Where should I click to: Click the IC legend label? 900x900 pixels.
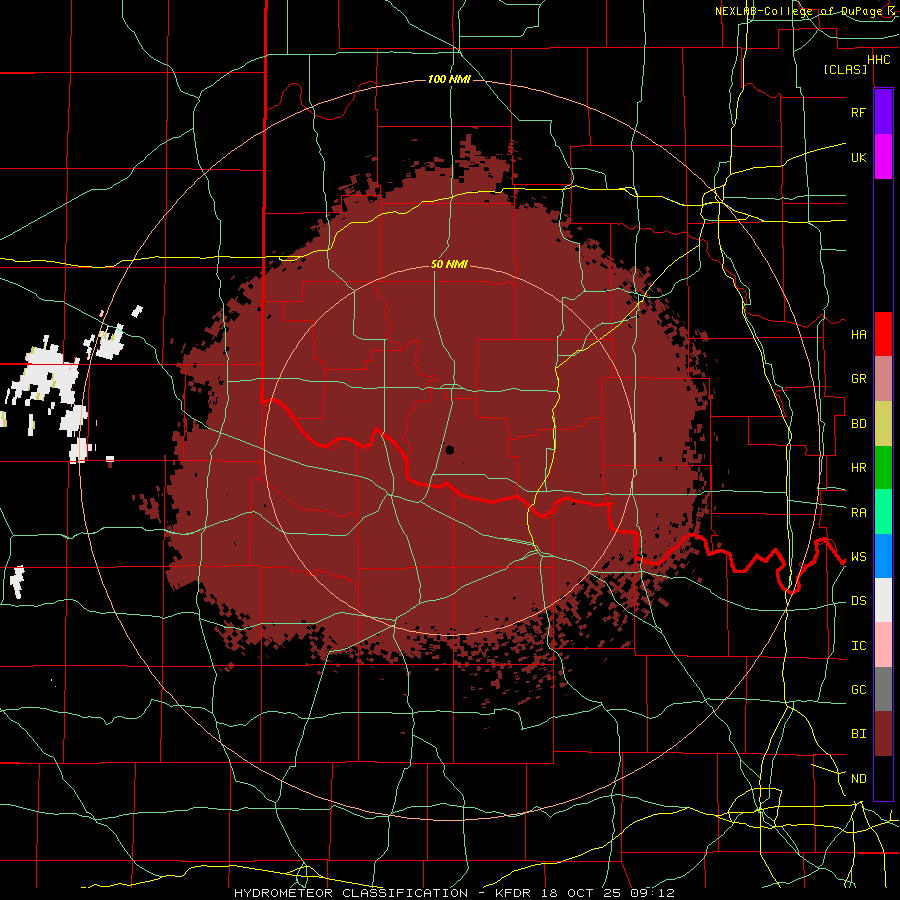click(x=858, y=646)
